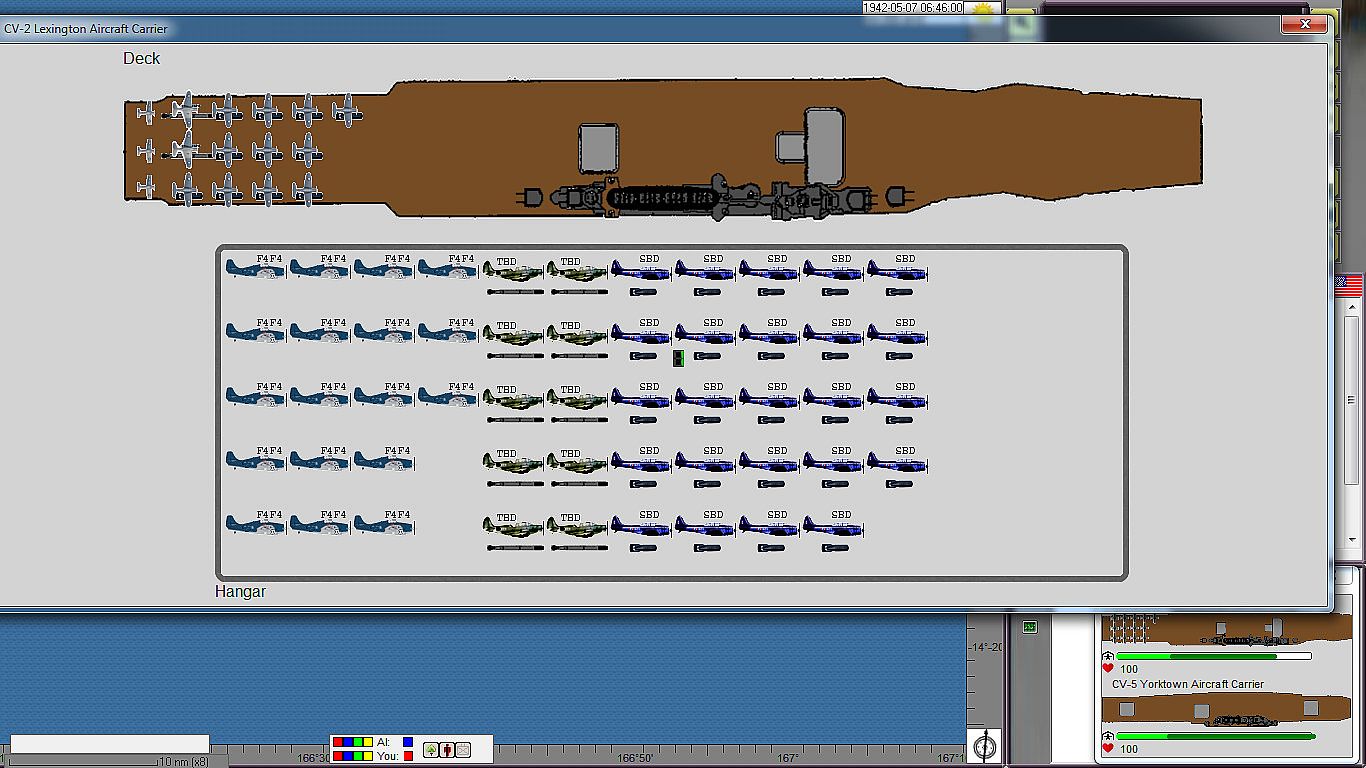Click the Yorktown green status bar
This screenshot has height=768, width=1366.
[x=1217, y=737]
